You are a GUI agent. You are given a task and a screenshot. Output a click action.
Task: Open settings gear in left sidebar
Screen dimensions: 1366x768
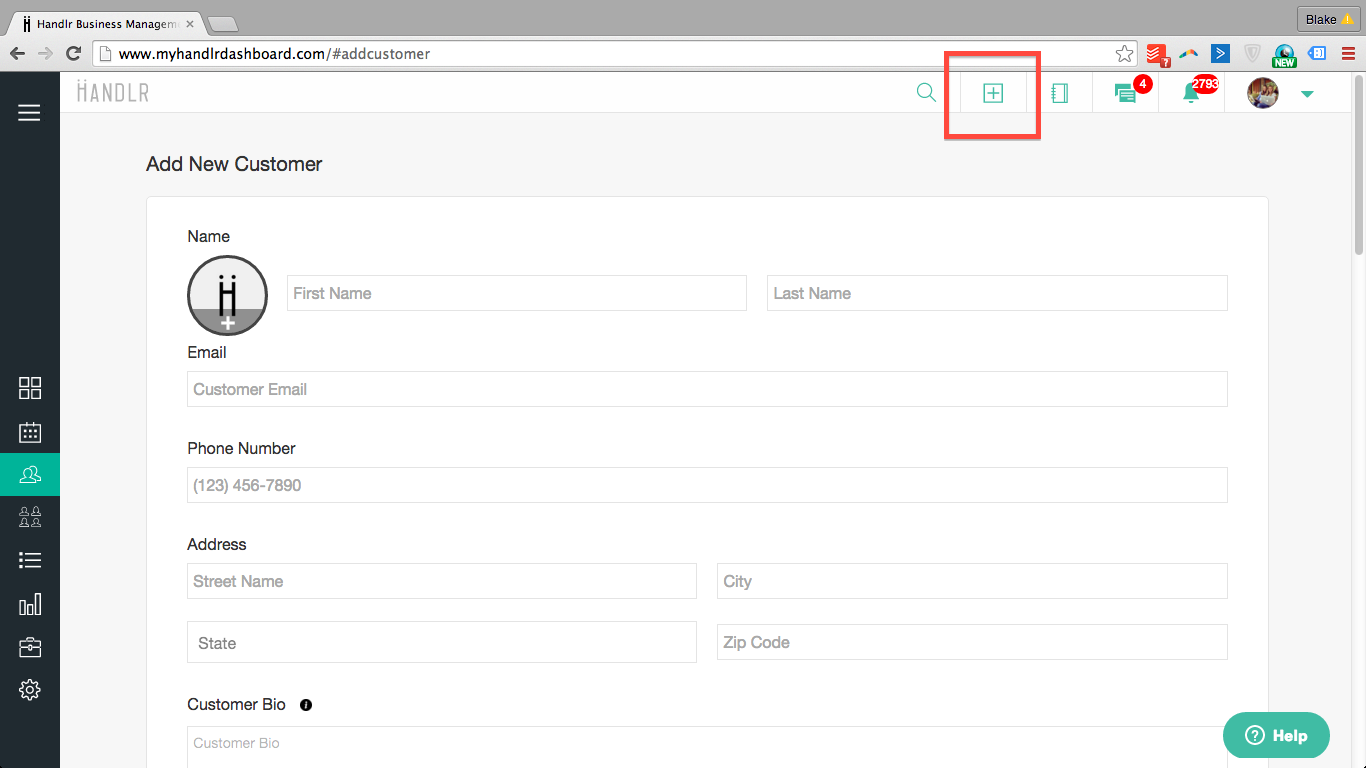[x=30, y=690]
